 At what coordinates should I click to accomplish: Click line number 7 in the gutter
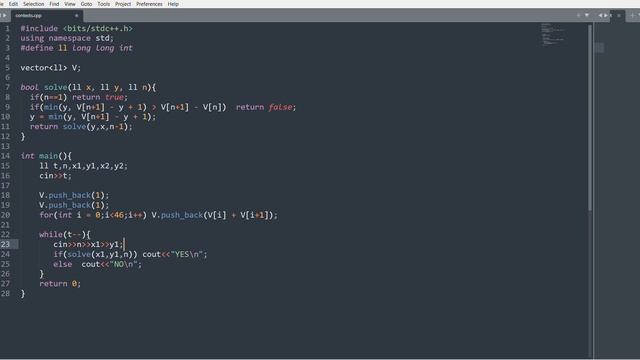(7, 87)
